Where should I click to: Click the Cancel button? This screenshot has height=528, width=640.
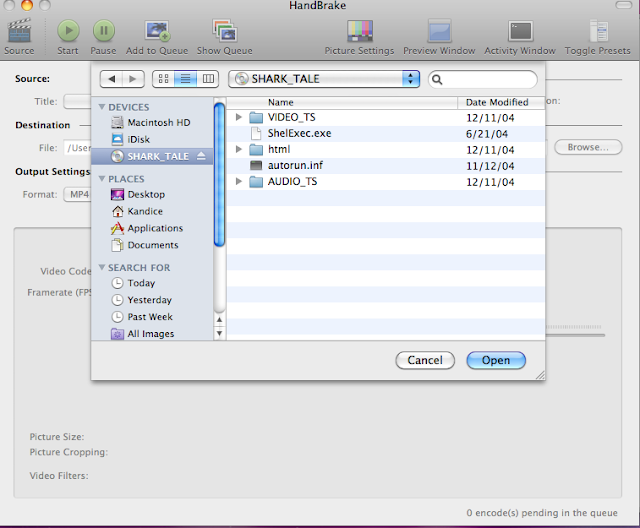pyautogui.click(x=425, y=360)
